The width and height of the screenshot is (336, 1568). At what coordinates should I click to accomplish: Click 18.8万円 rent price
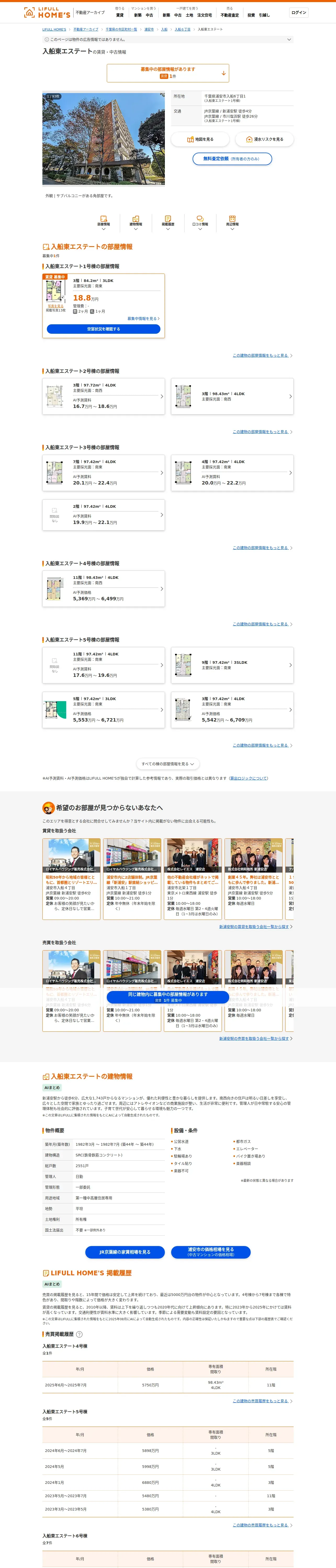tap(86, 298)
